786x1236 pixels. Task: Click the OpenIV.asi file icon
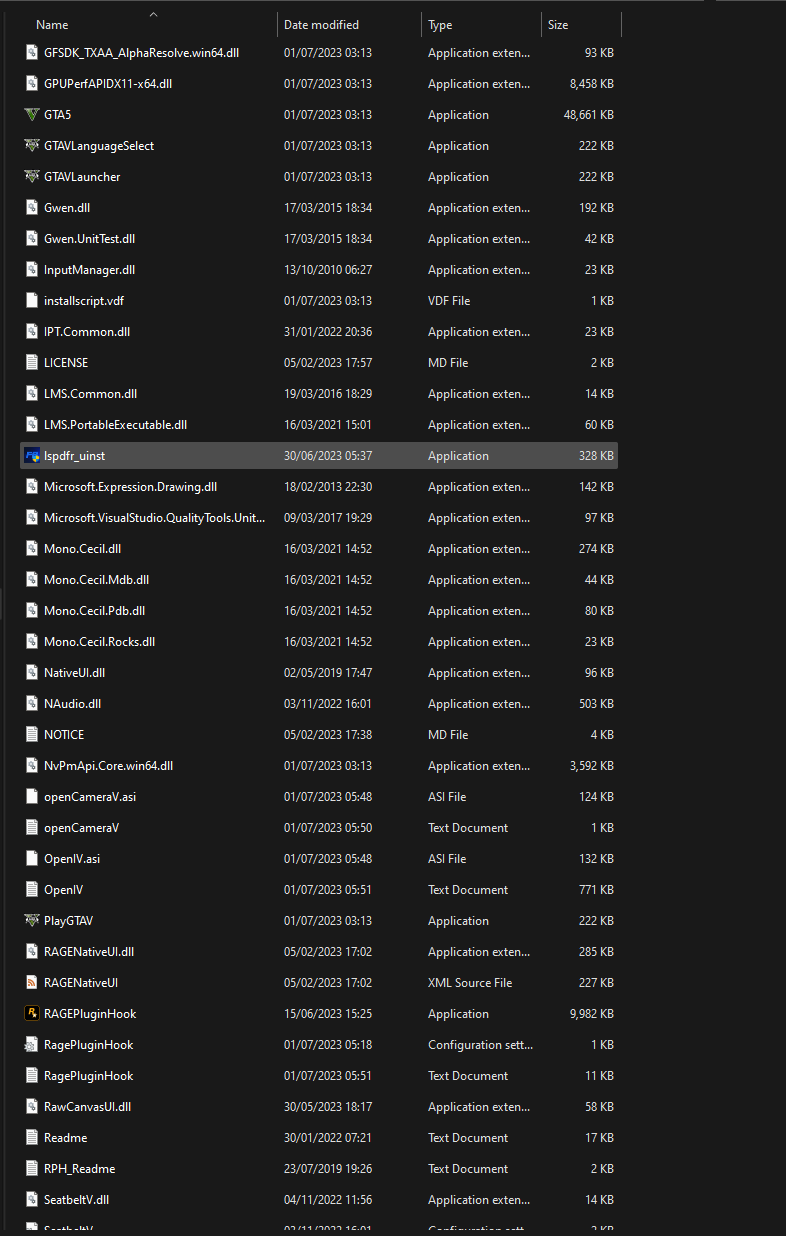click(x=32, y=859)
